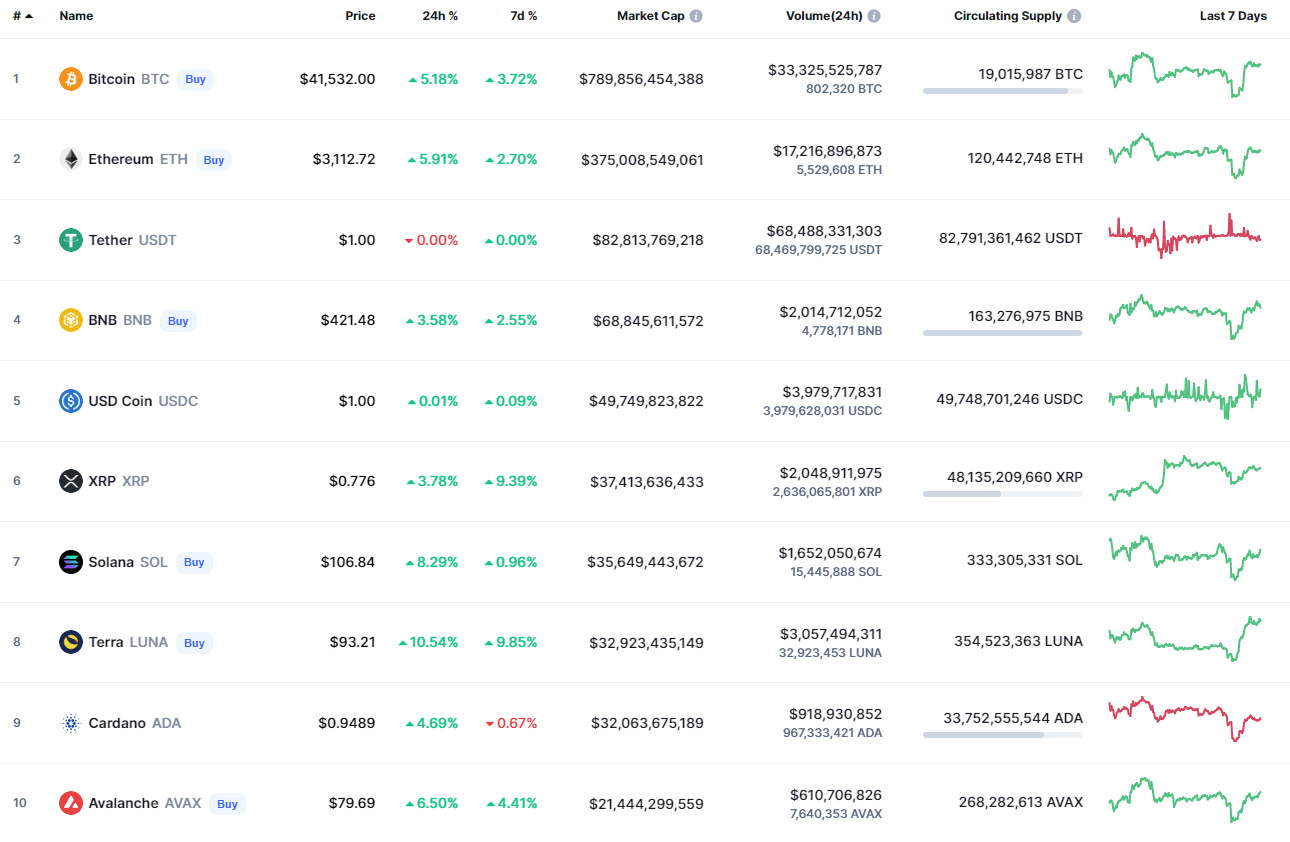This screenshot has width=1290, height=842.
Task: Open Cardano red 7-day sparkline chart
Action: point(1185,719)
